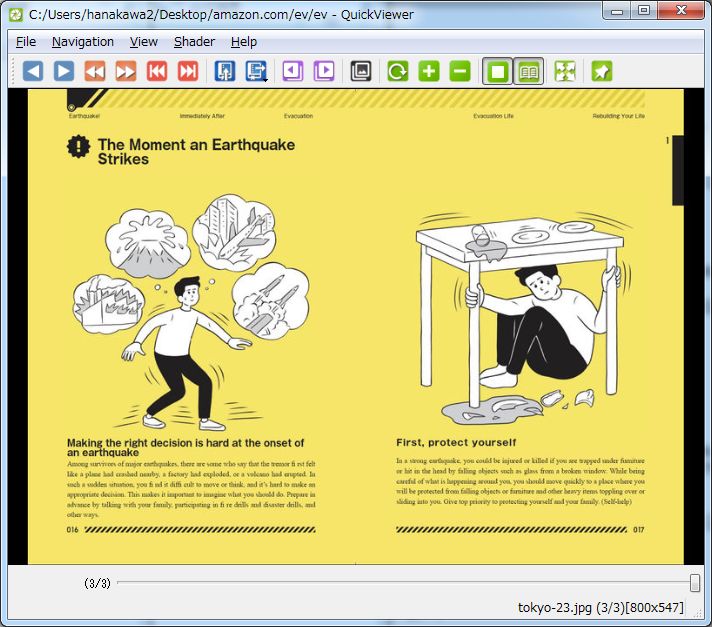Zoom in with green plus icon

[429, 71]
